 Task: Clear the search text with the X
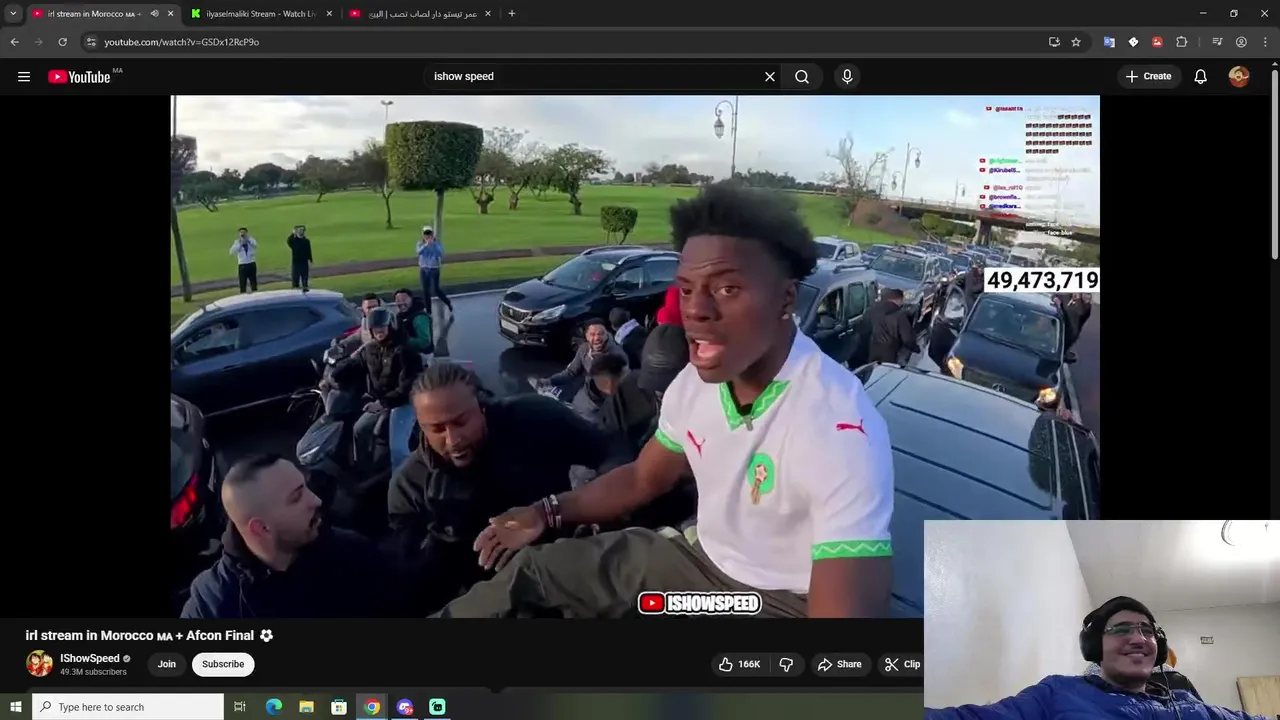point(770,76)
